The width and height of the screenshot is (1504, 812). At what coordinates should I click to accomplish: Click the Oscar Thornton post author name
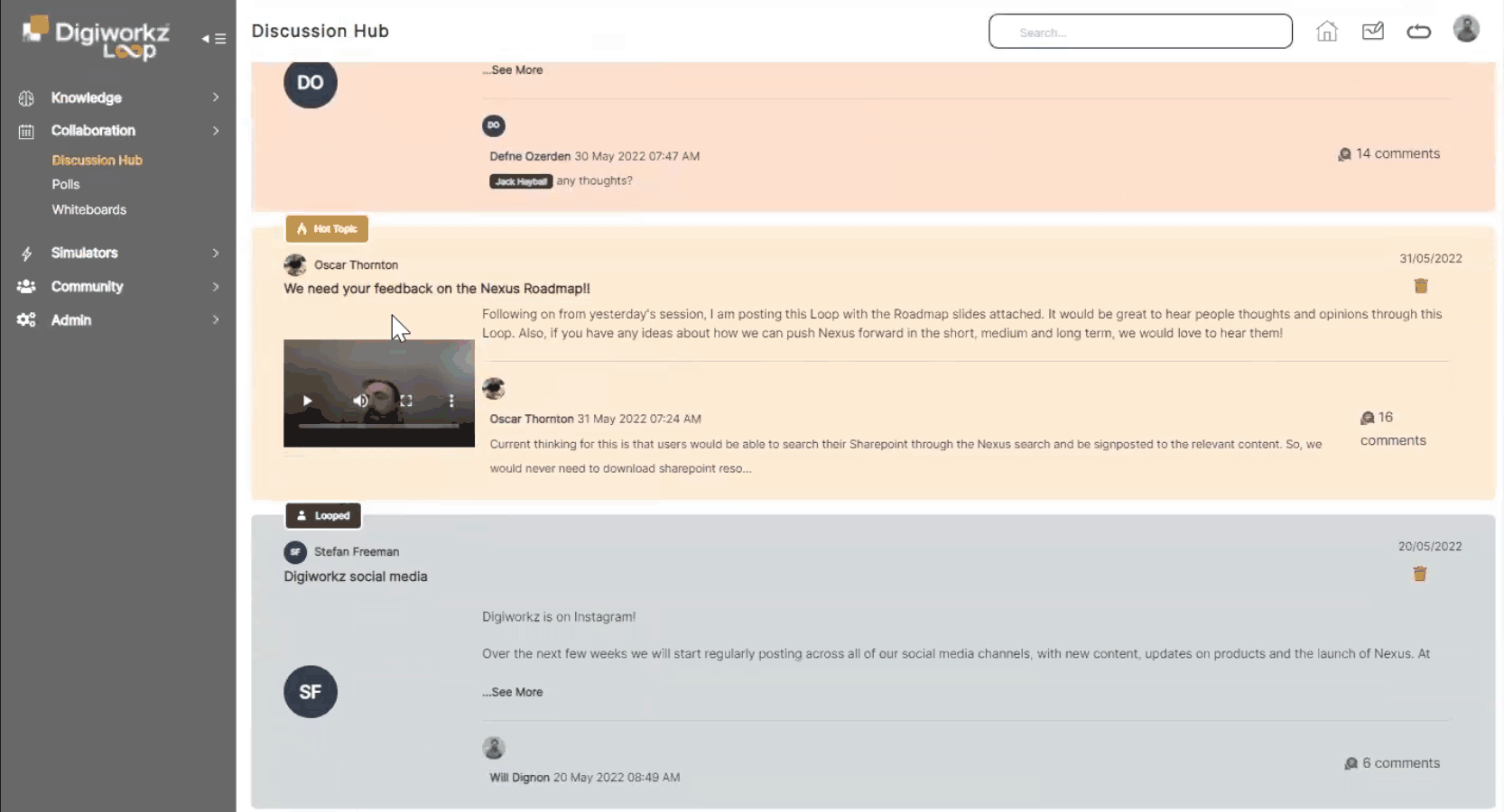[x=357, y=264]
